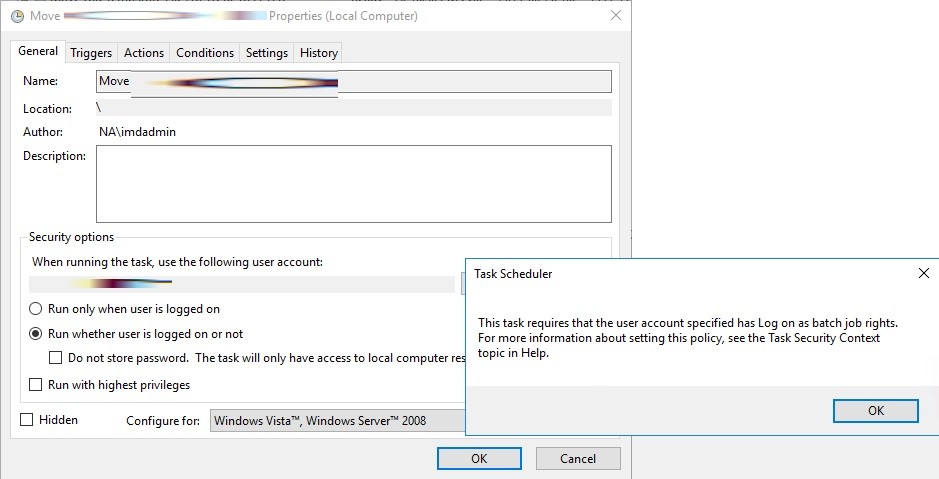
Task: Close the Task Scheduler error popup
Action: 923,273
